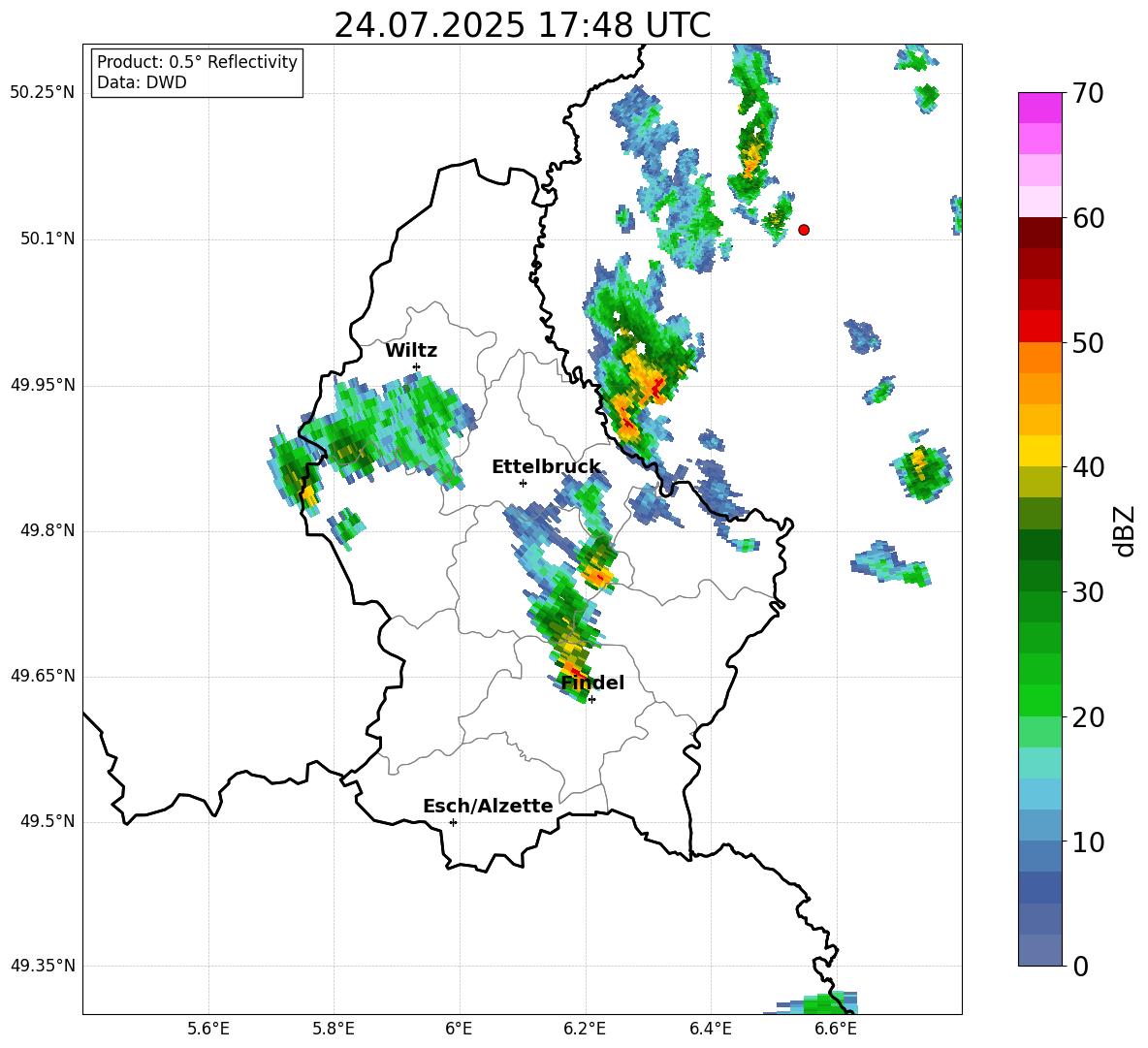Click the 40 value on colorbar
Image resolution: width=1148 pixels, height=1048 pixels.
pos(1088,467)
